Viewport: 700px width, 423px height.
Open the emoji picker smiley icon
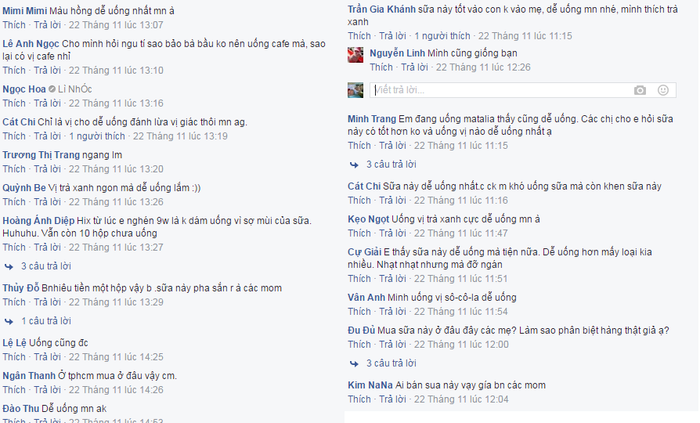663,90
